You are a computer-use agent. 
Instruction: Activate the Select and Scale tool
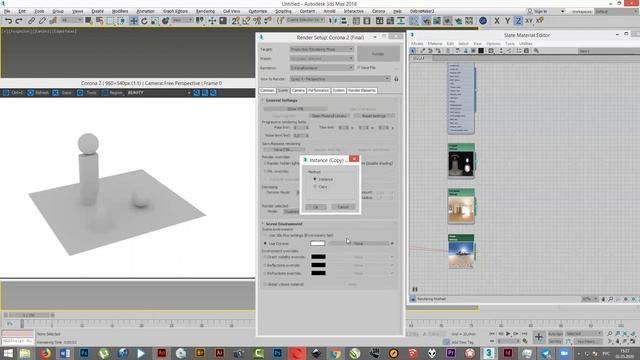point(155,20)
